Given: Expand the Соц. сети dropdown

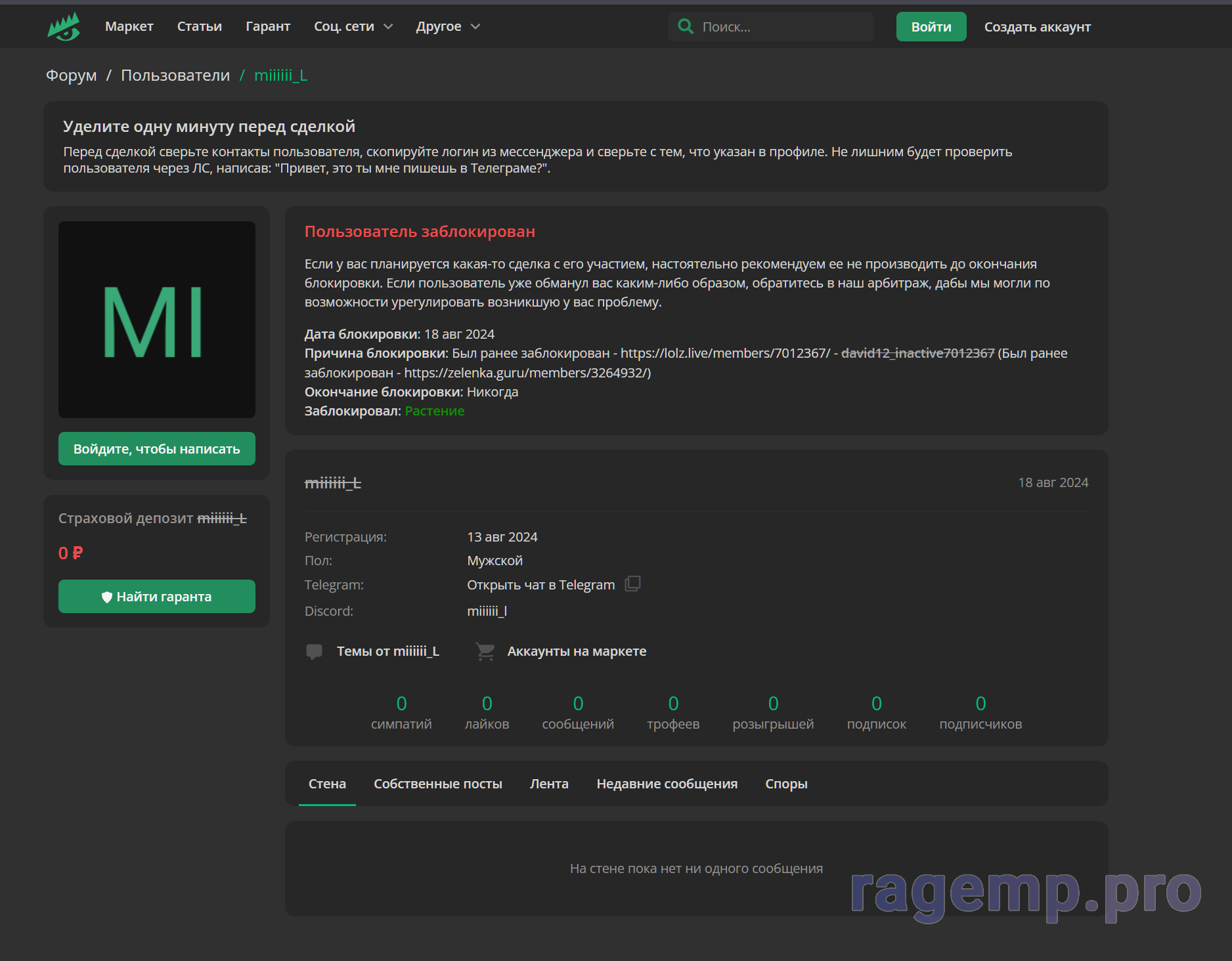Looking at the screenshot, I should tap(353, 27).
